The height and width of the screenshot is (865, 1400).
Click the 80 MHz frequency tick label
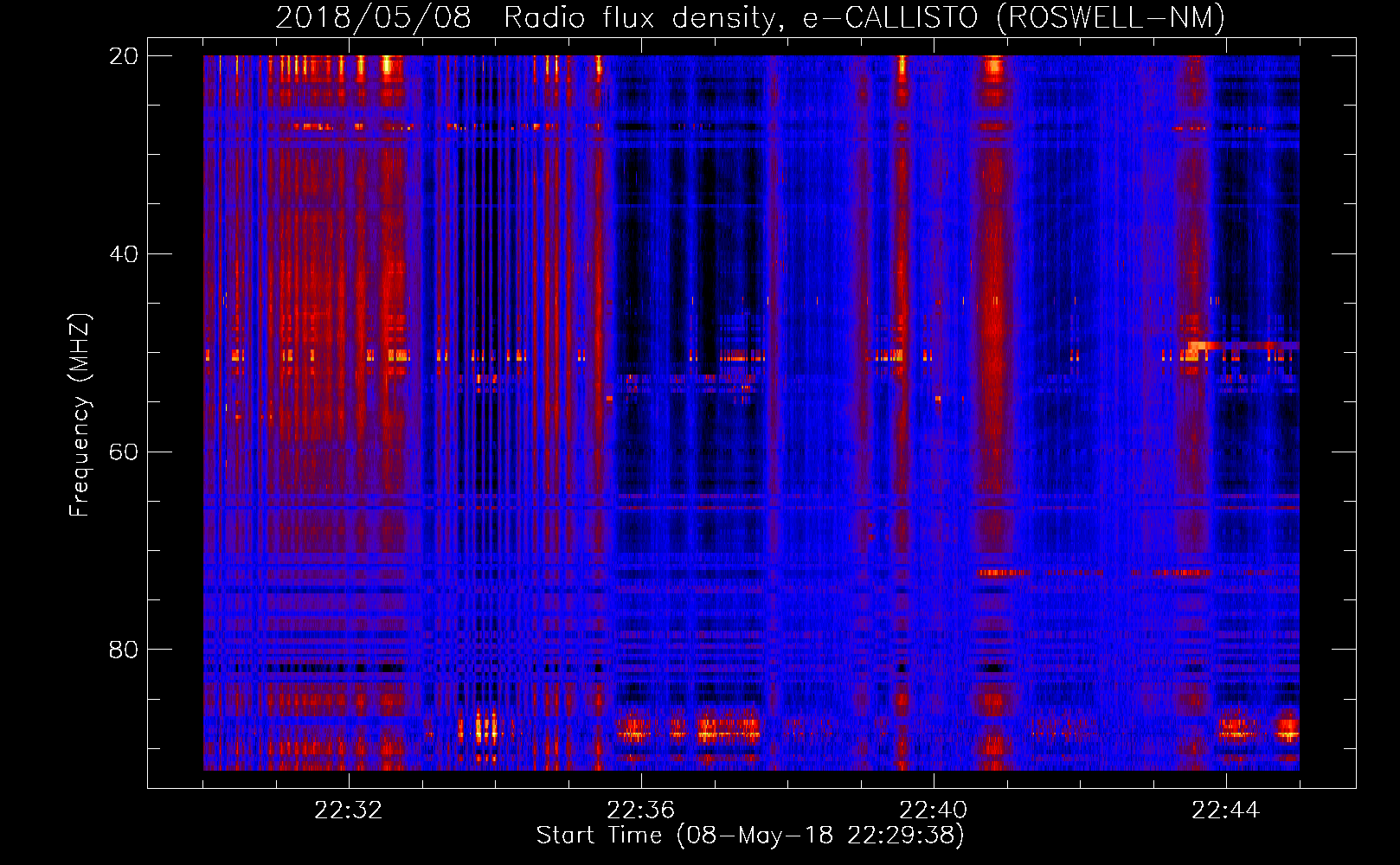tap(124, 650)
